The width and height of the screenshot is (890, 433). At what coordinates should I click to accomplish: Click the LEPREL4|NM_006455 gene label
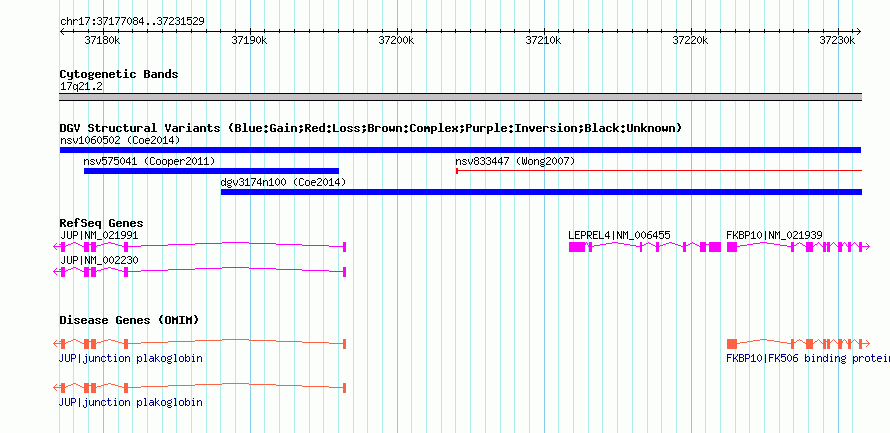tap(619, 235)
